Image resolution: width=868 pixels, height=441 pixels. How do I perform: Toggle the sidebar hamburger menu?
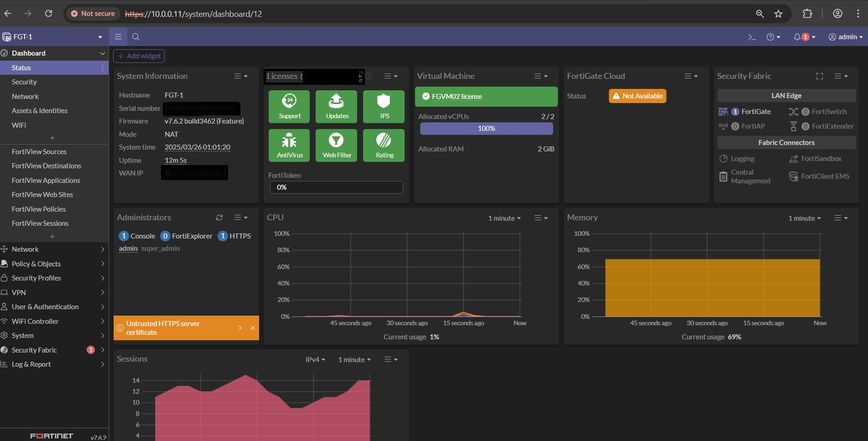(x=118, y=37)
